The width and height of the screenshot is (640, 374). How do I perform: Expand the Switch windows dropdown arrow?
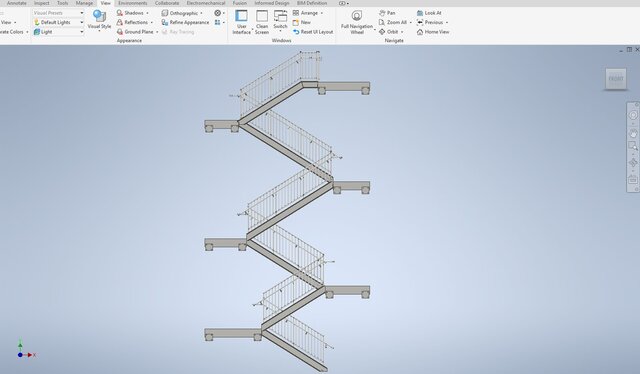[x=280, y=31]
